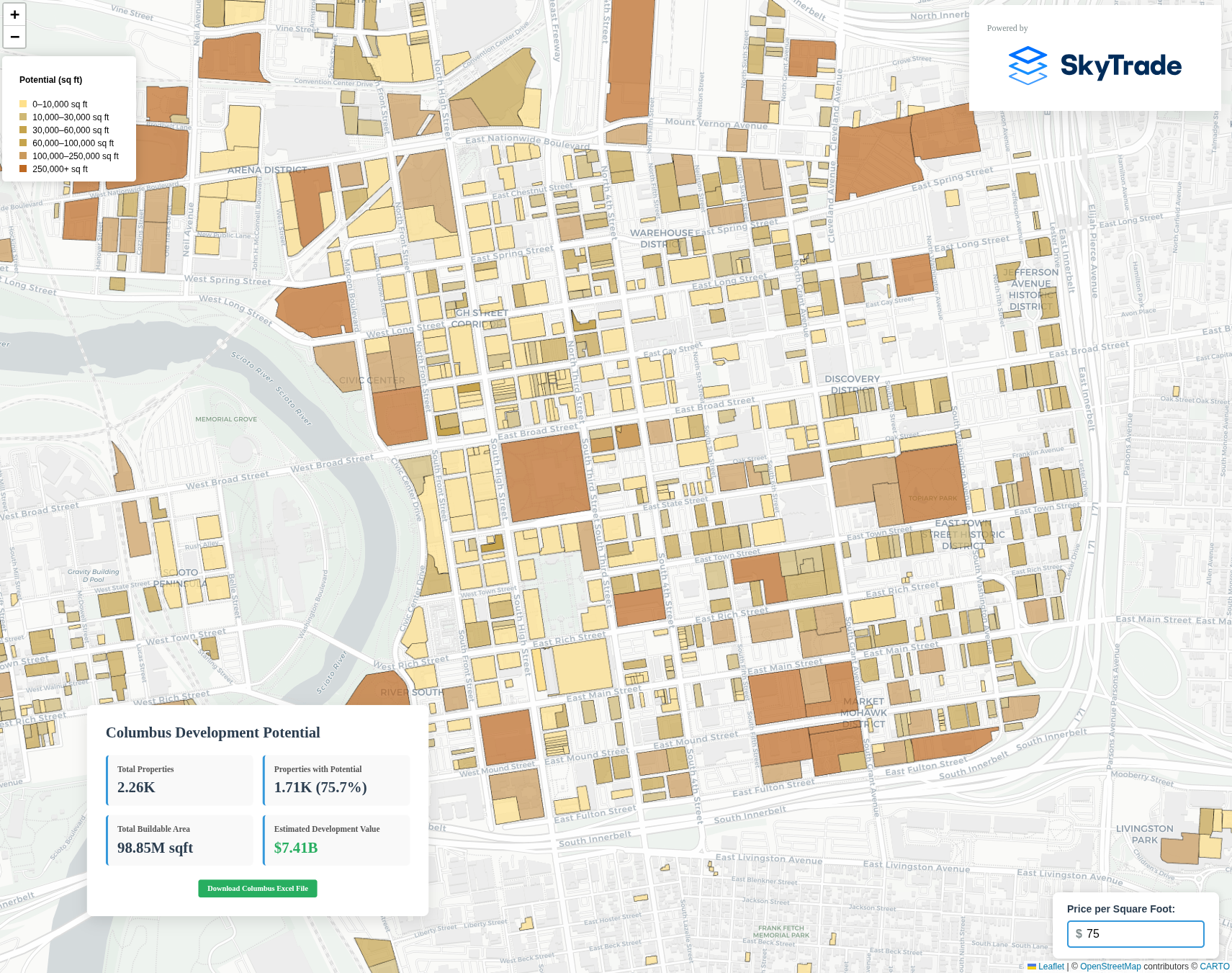Click the Civic Center label on map
Screen dimensions: 1232x973
click(x=372, y=380)
